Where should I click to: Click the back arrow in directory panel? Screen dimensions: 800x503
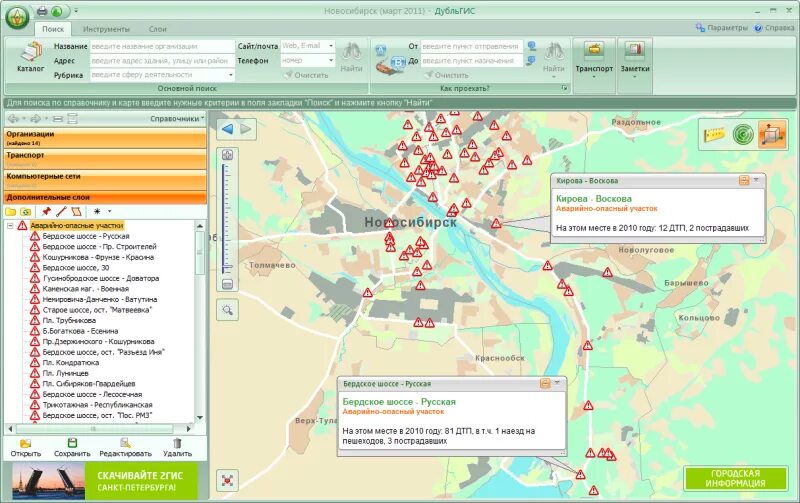[x=13, y=118]
